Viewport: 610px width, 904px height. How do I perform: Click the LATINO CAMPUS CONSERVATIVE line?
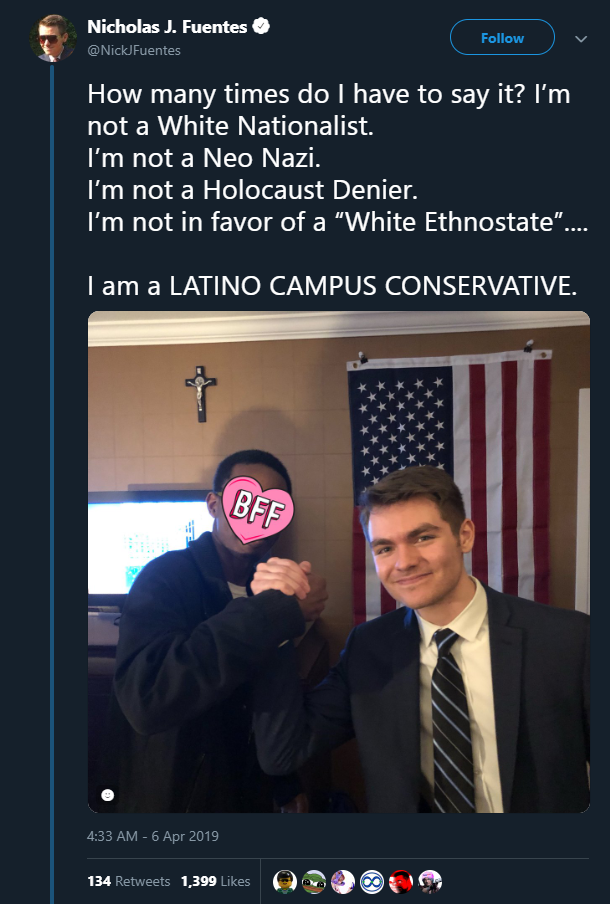(x=332, y=285)
